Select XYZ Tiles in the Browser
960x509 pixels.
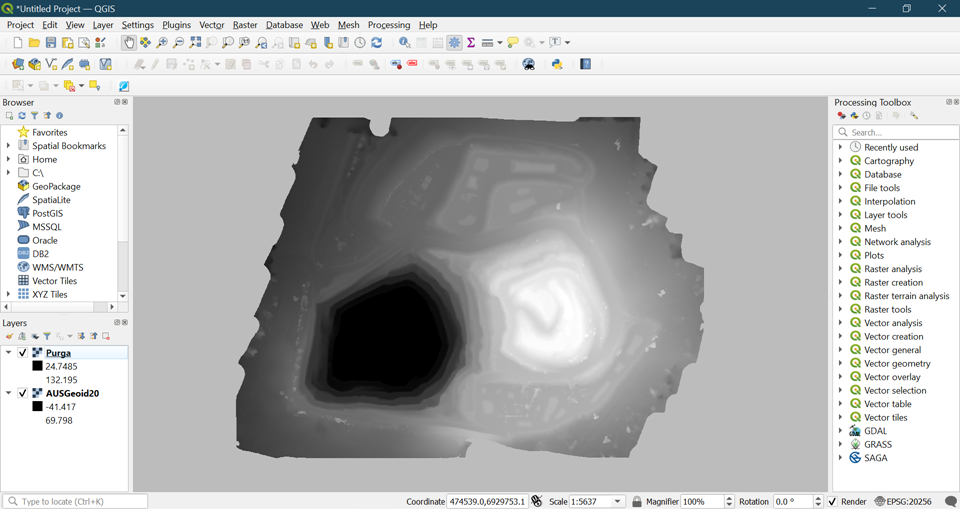pyautogui.click(x=49, y=295)
